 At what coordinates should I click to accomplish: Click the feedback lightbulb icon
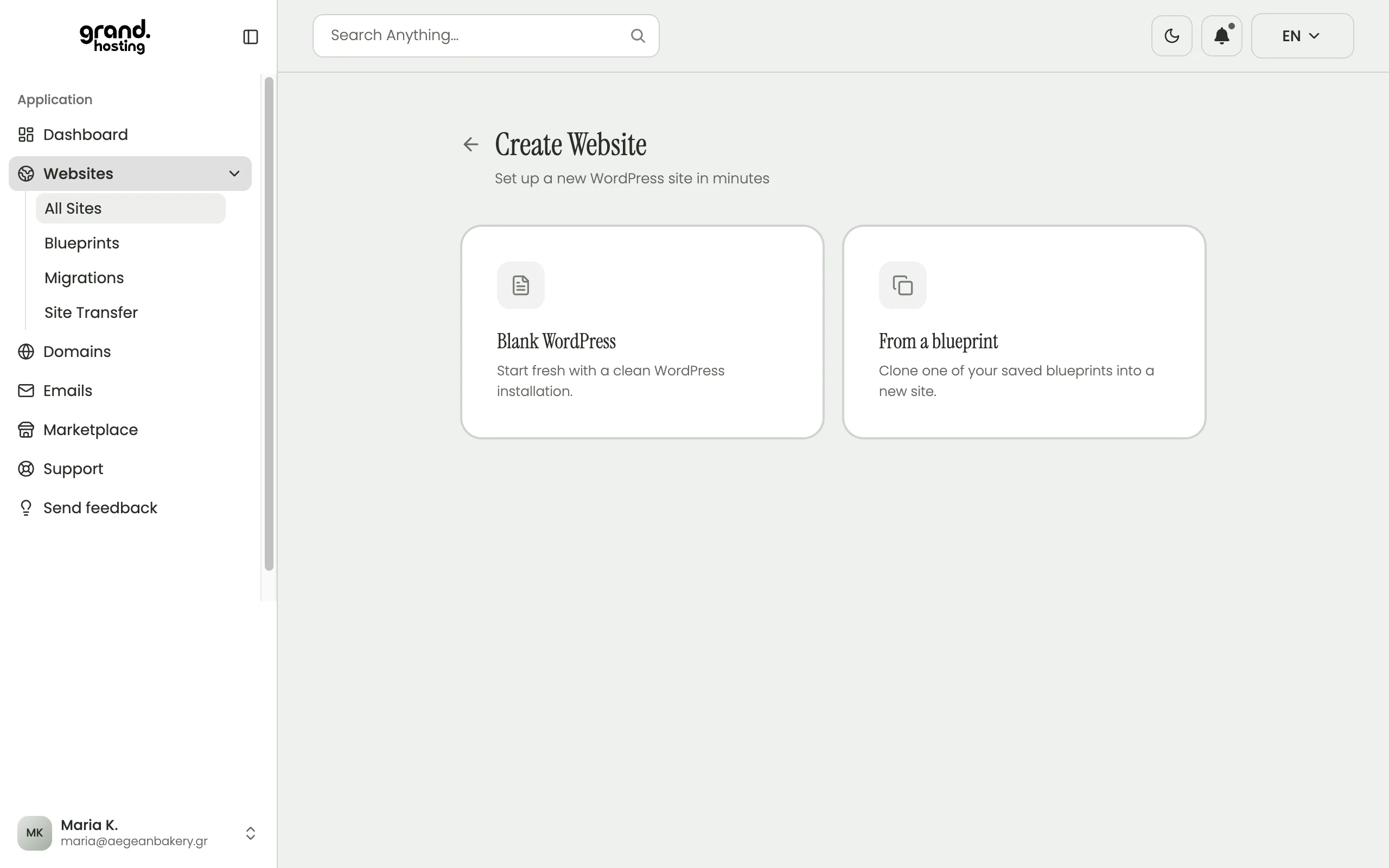26,507
